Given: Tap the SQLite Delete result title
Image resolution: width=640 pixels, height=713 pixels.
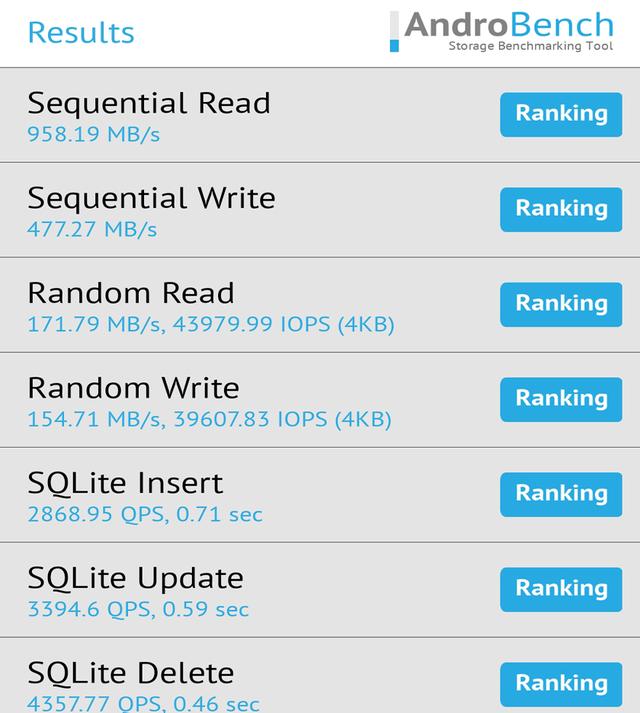Looking at the screenshot, I should click(x=130, y=672).
